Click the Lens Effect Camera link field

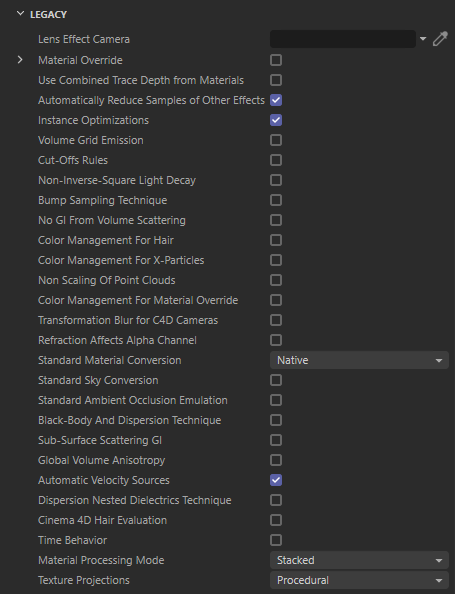(x=343, y=39)
